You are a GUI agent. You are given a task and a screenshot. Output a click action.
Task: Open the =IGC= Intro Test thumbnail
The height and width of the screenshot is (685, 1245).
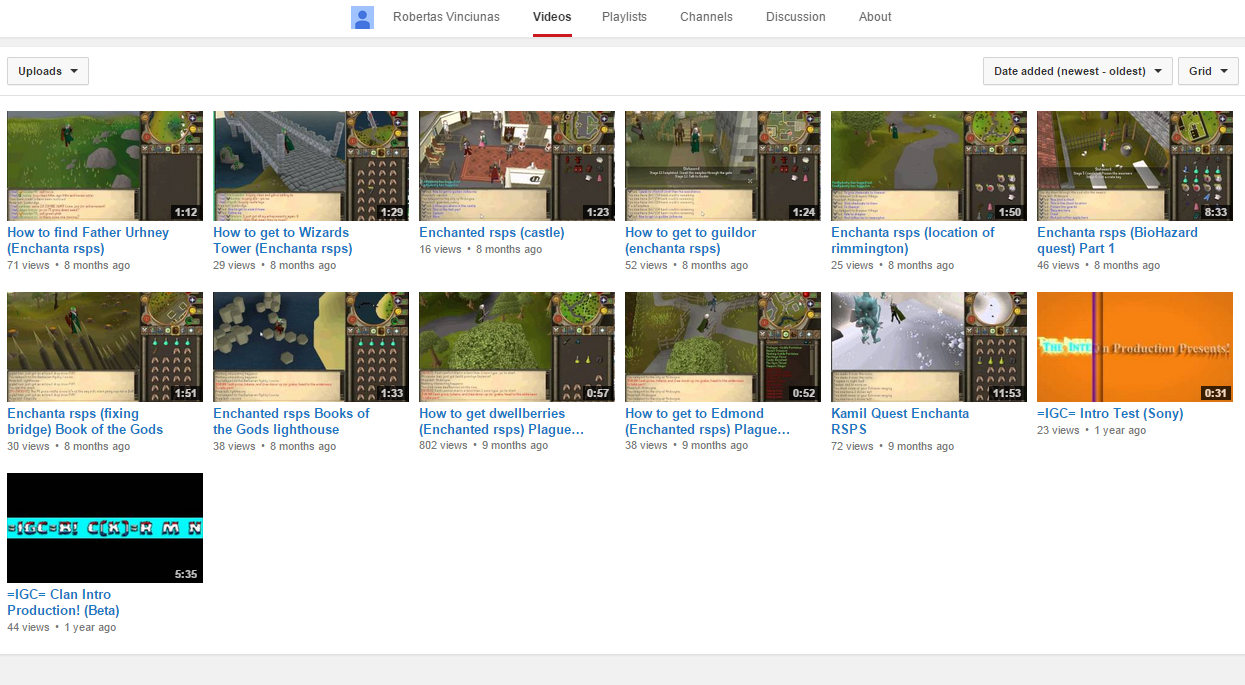(1135, 347)
